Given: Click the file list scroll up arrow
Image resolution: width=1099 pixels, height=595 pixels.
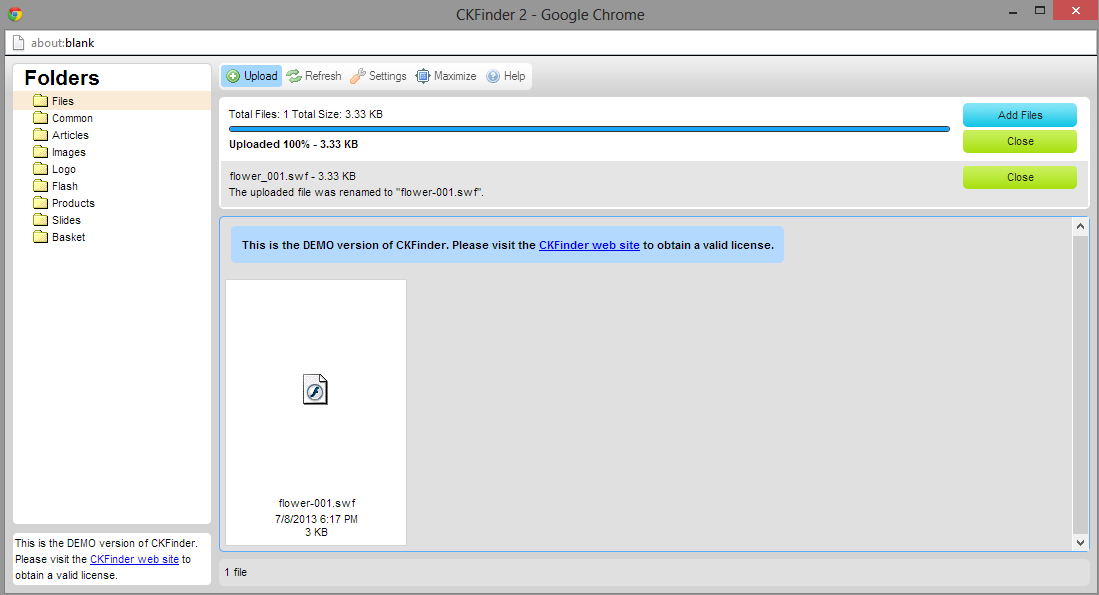Looking at the screenshot, I should pos(1080,226).
